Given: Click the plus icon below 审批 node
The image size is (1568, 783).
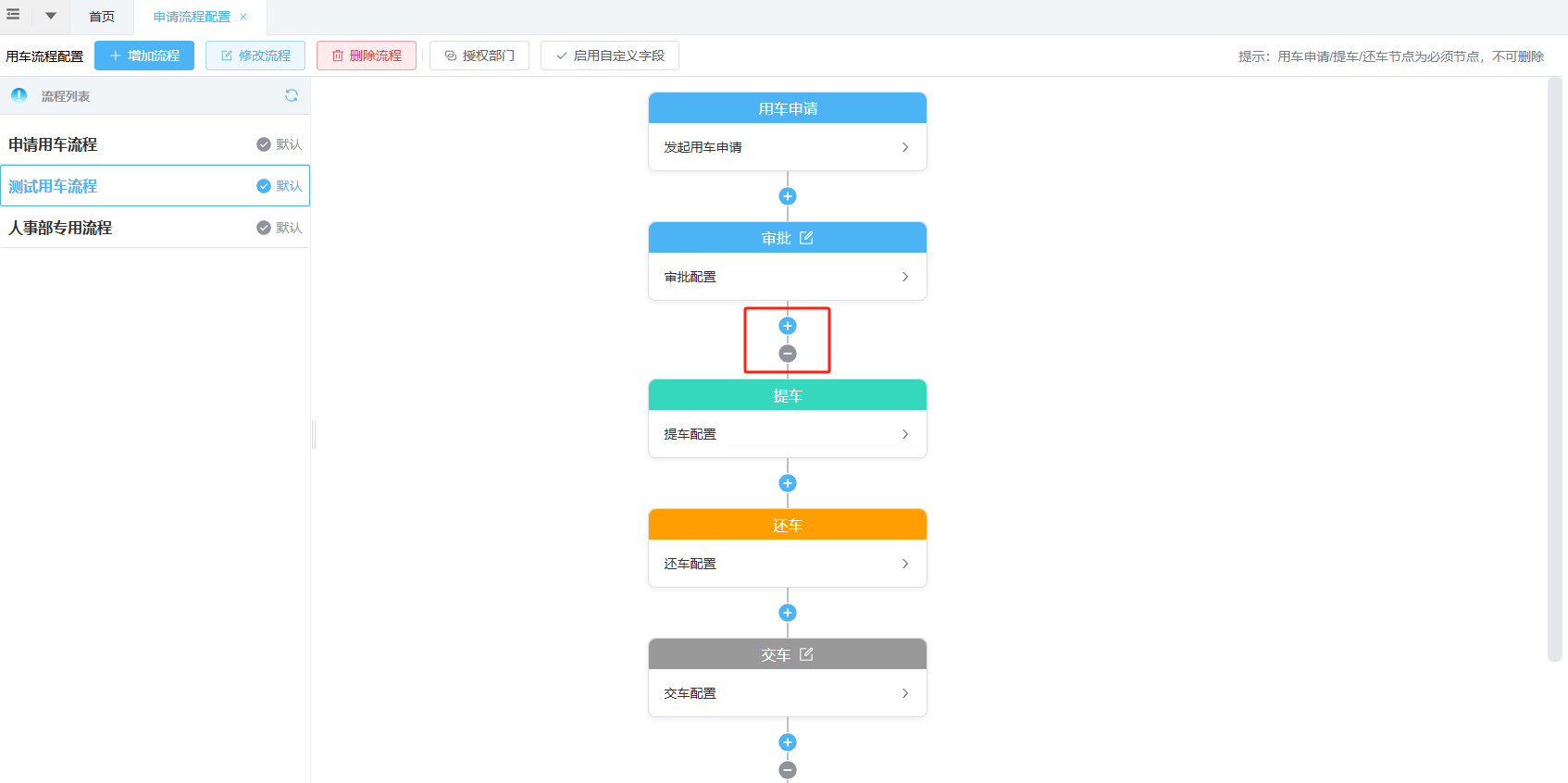Looking at the screenshot, I should [x=788, y=326].
